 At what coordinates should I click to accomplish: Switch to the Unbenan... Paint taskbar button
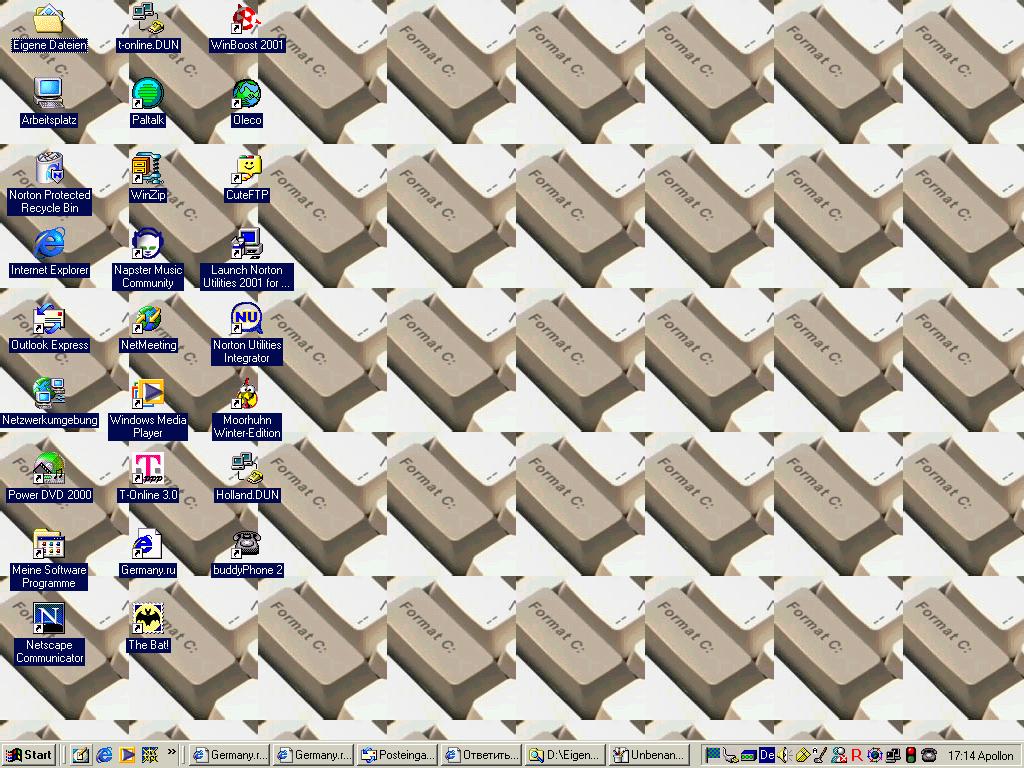650,755
